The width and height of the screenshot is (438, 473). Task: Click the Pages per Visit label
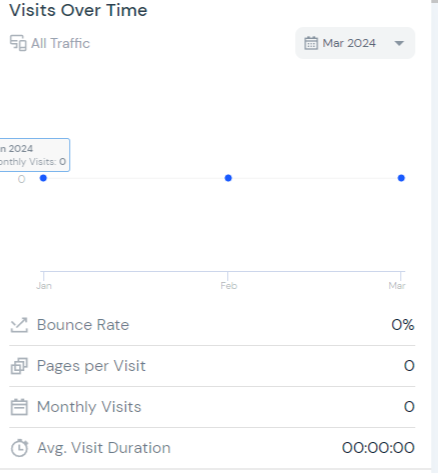pos(91,366)
